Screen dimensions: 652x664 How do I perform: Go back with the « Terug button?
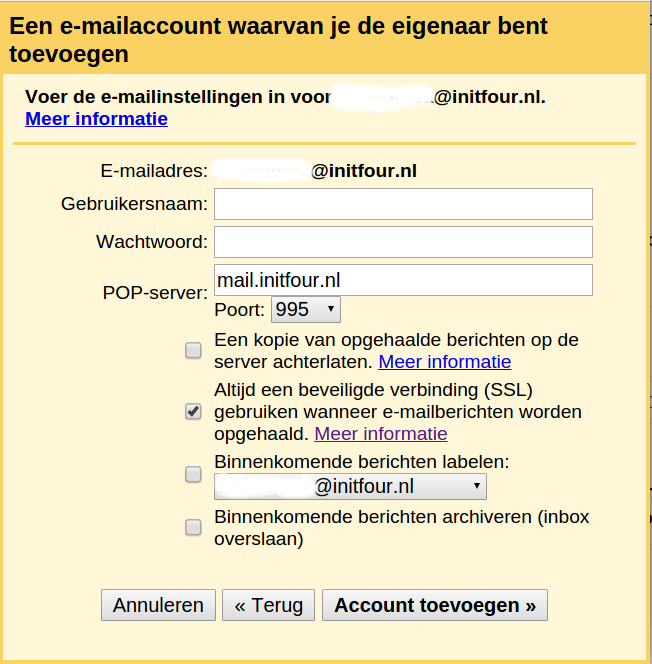pos(268,605)
